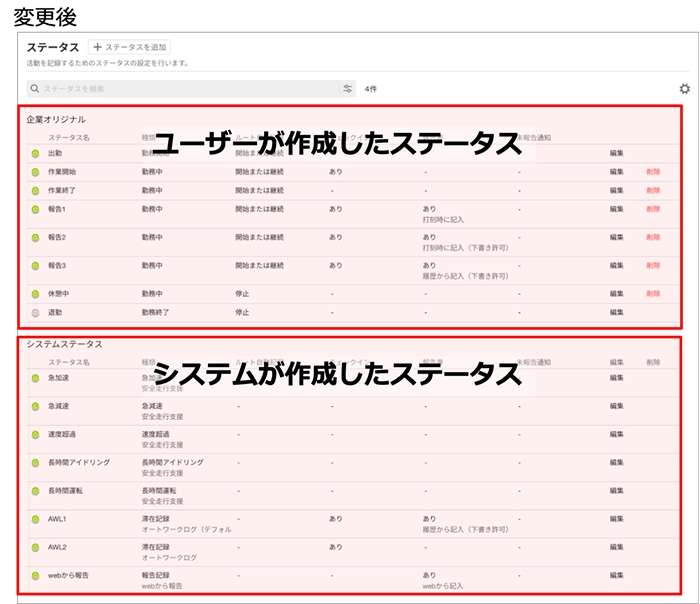This screenshot has width=700, height=604.
Task: Click the green status icon for 作業開始
Action: click(35, 172)
